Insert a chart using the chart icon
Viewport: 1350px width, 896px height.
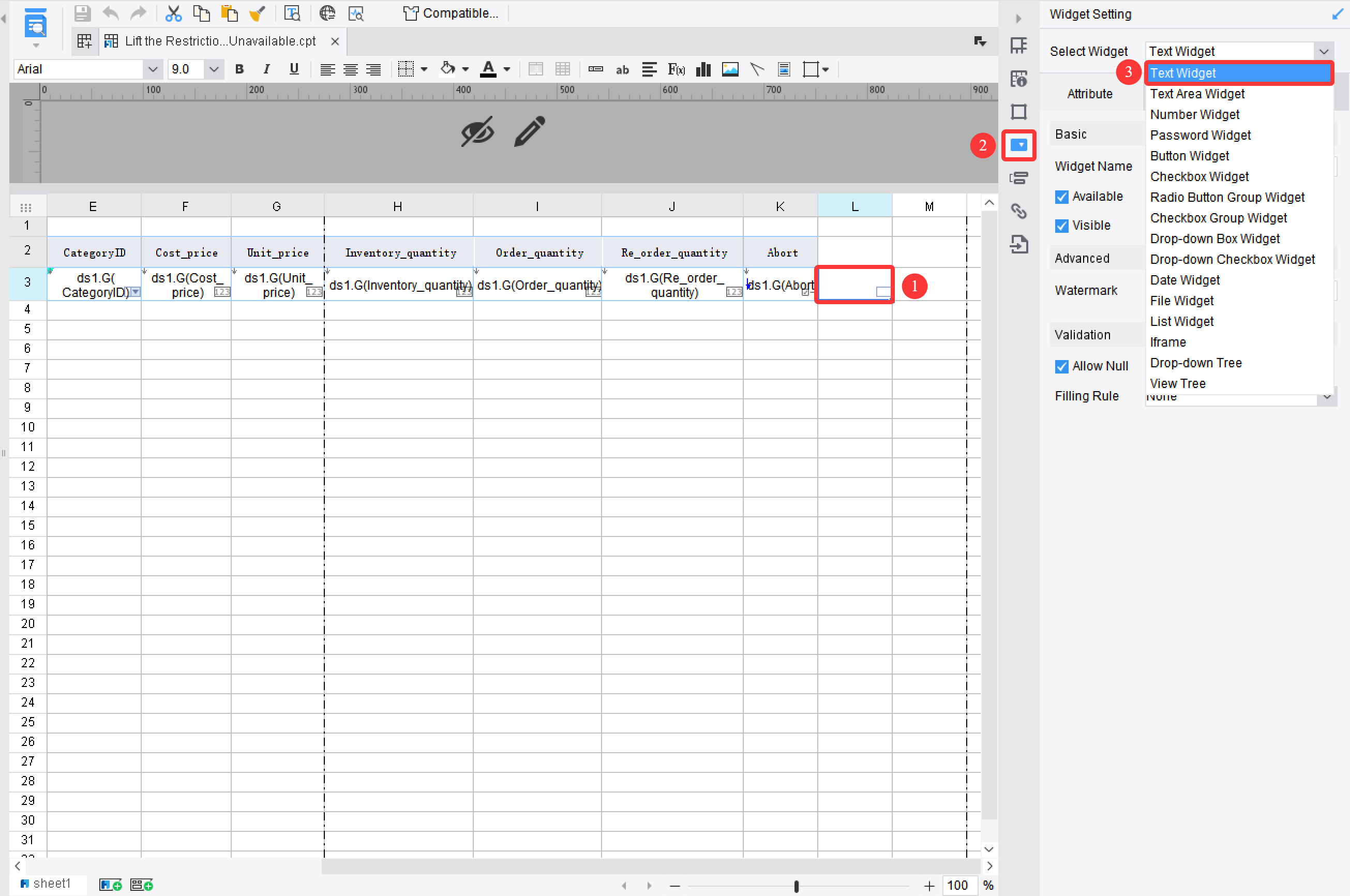(x=703, y=69)
